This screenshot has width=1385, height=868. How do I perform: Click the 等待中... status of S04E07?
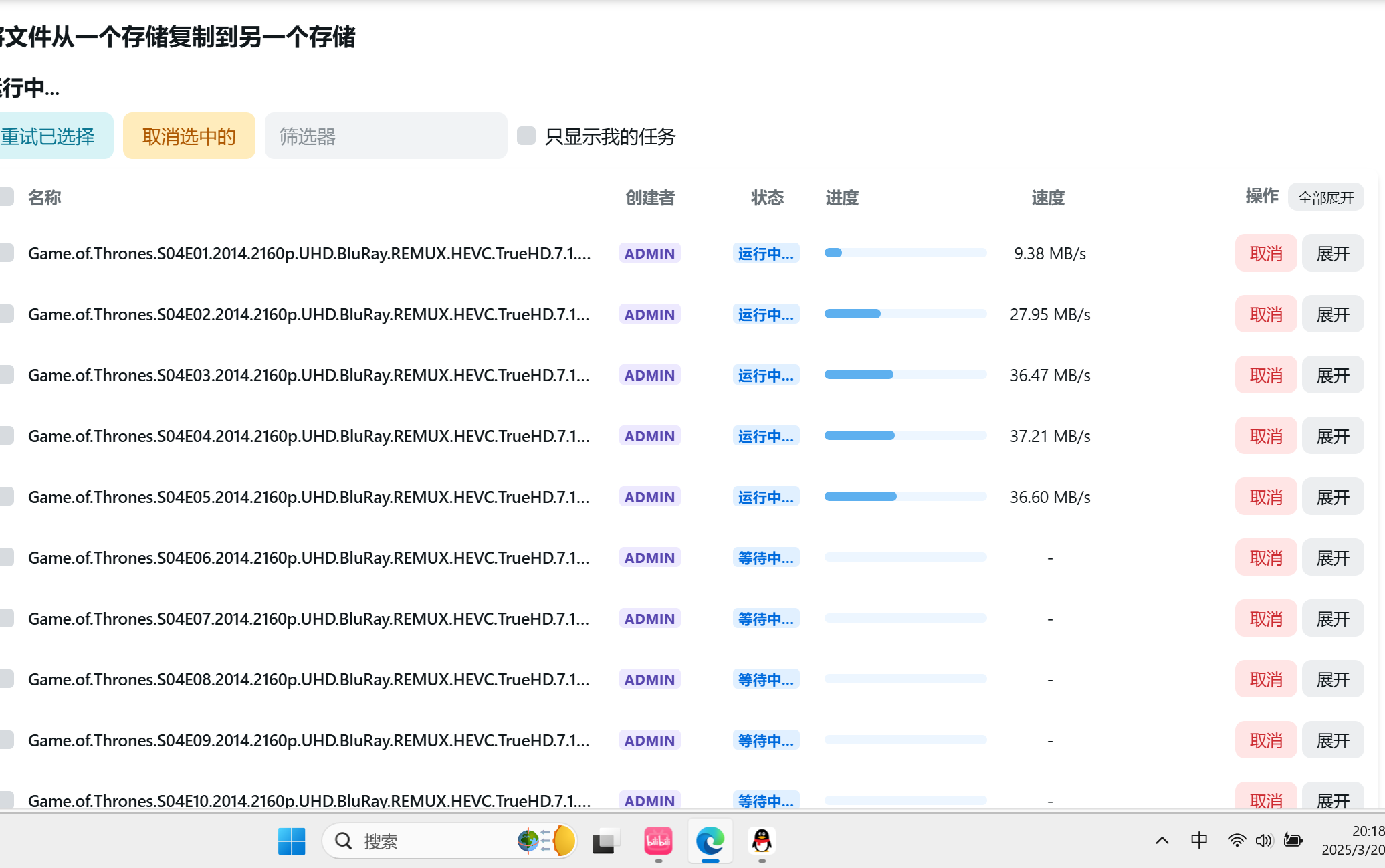766,619
